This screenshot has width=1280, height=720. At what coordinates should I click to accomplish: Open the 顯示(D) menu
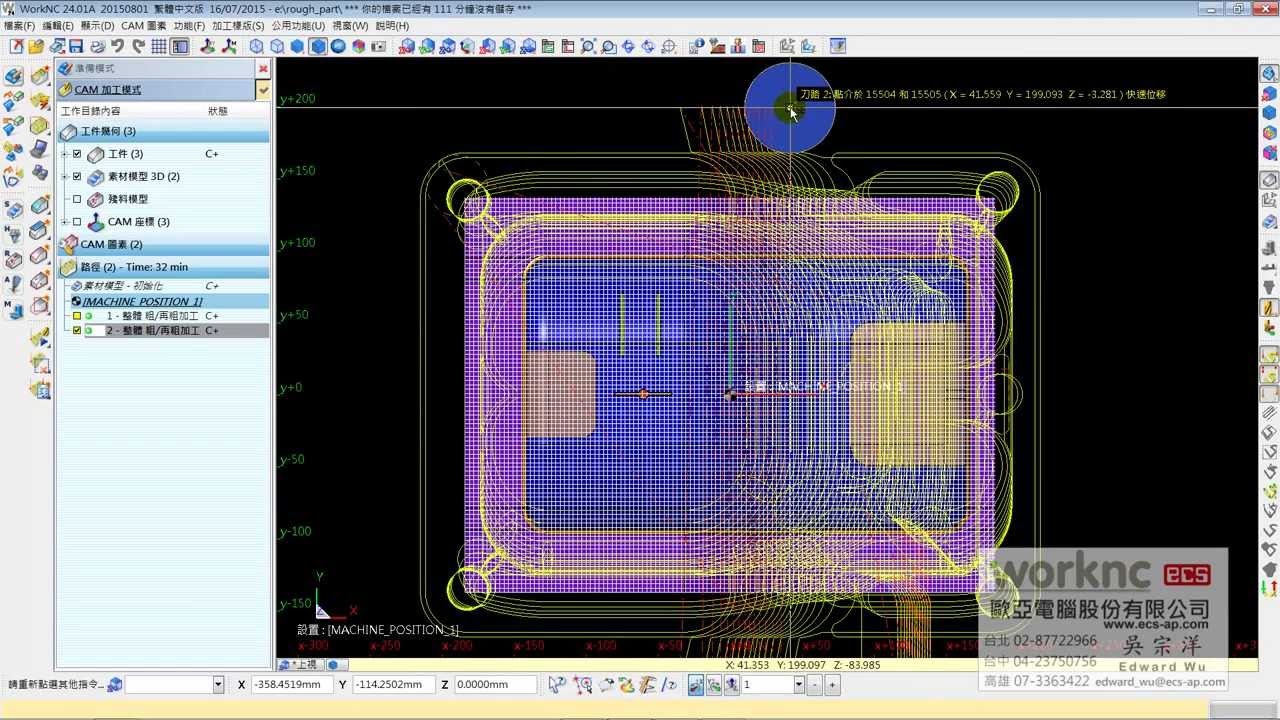[x=97, y=25]
